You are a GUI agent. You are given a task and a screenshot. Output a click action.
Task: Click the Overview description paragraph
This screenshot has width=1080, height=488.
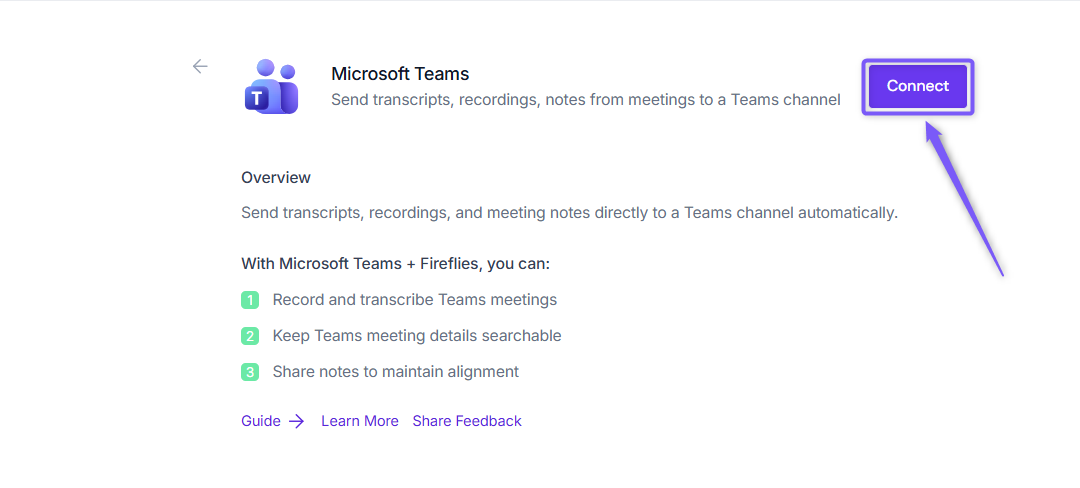click(x=570, y=213)
